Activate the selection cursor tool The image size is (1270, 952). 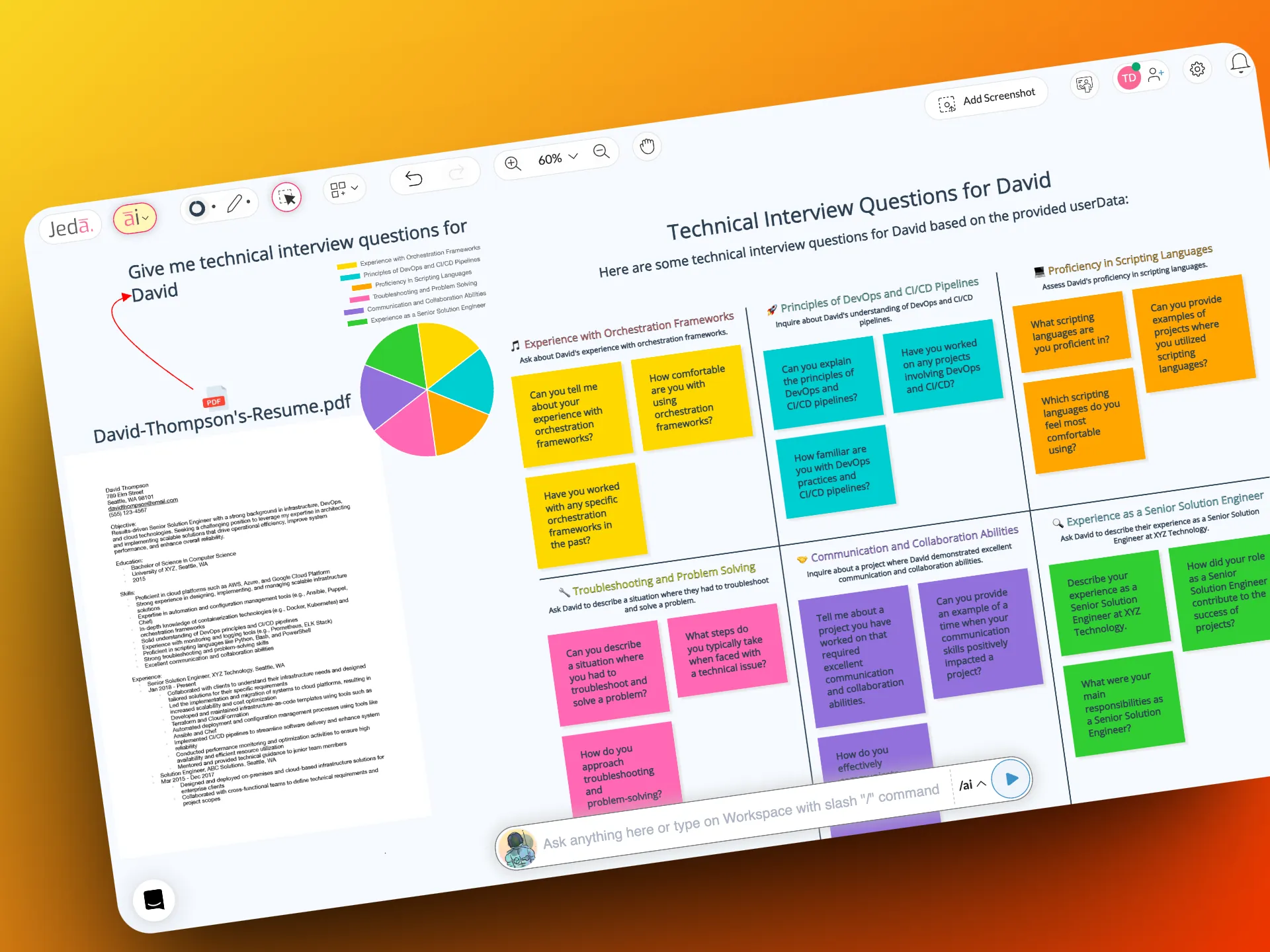[287, 197]
